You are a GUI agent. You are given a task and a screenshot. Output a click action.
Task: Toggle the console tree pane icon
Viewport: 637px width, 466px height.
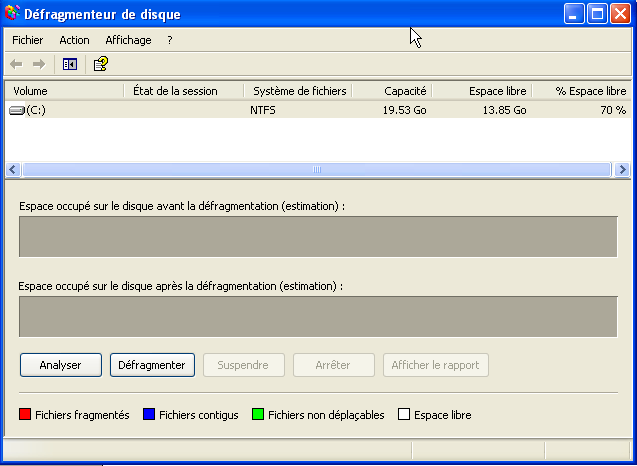coord(70,64)
